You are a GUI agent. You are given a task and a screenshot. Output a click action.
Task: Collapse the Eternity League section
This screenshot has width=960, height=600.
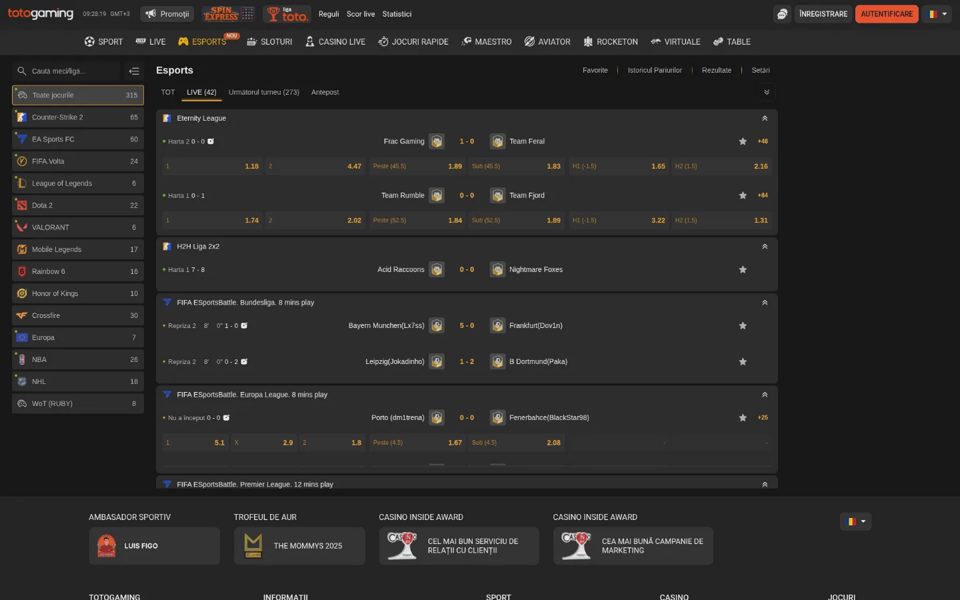coord(765,118)
